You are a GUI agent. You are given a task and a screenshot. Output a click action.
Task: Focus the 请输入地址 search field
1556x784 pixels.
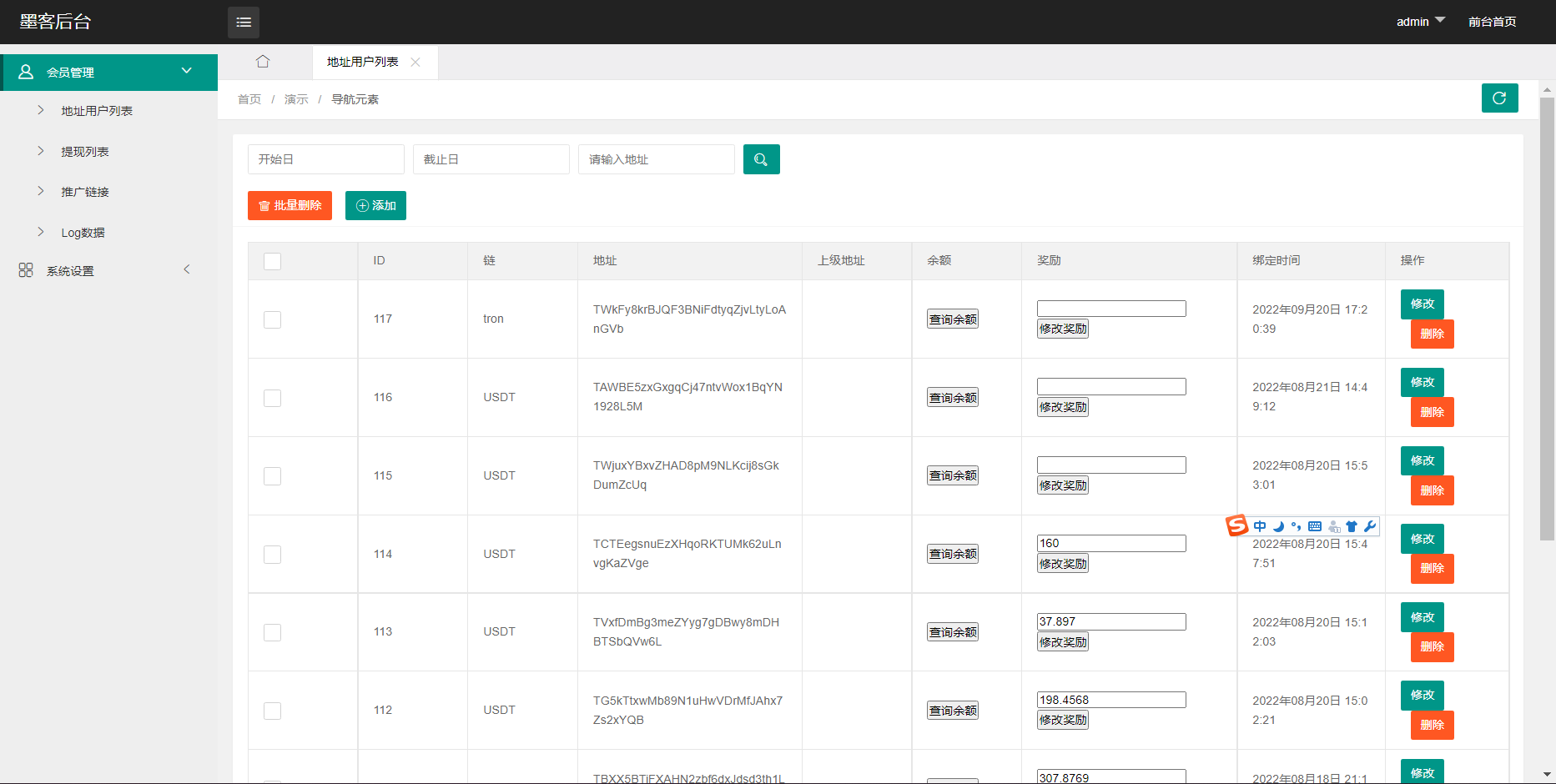coord(657,159)
